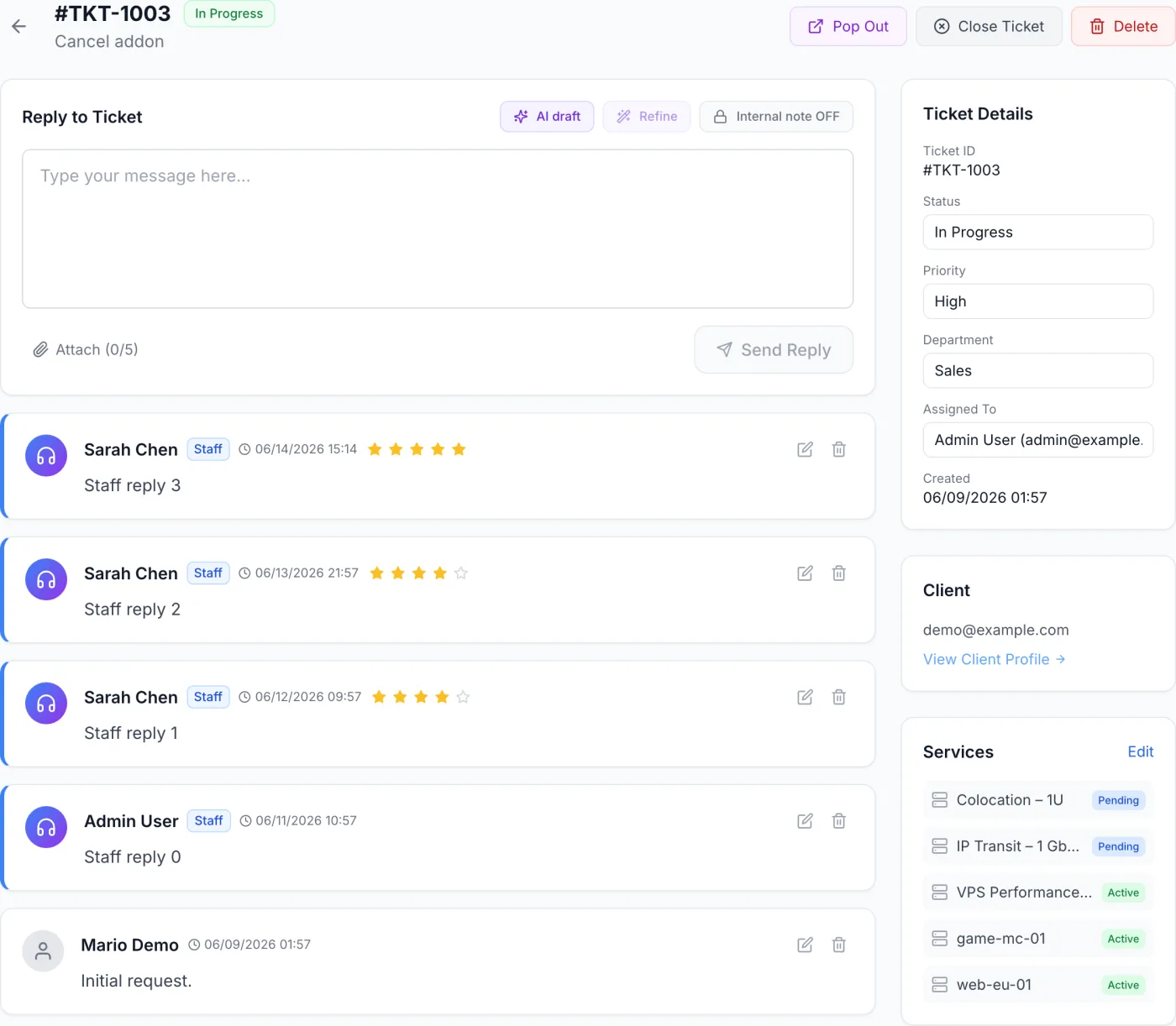Viewport: 1176px width, 1026px height.
Task: Click the In Progress badge beside ticket title
Action: (x=229, y=13)
